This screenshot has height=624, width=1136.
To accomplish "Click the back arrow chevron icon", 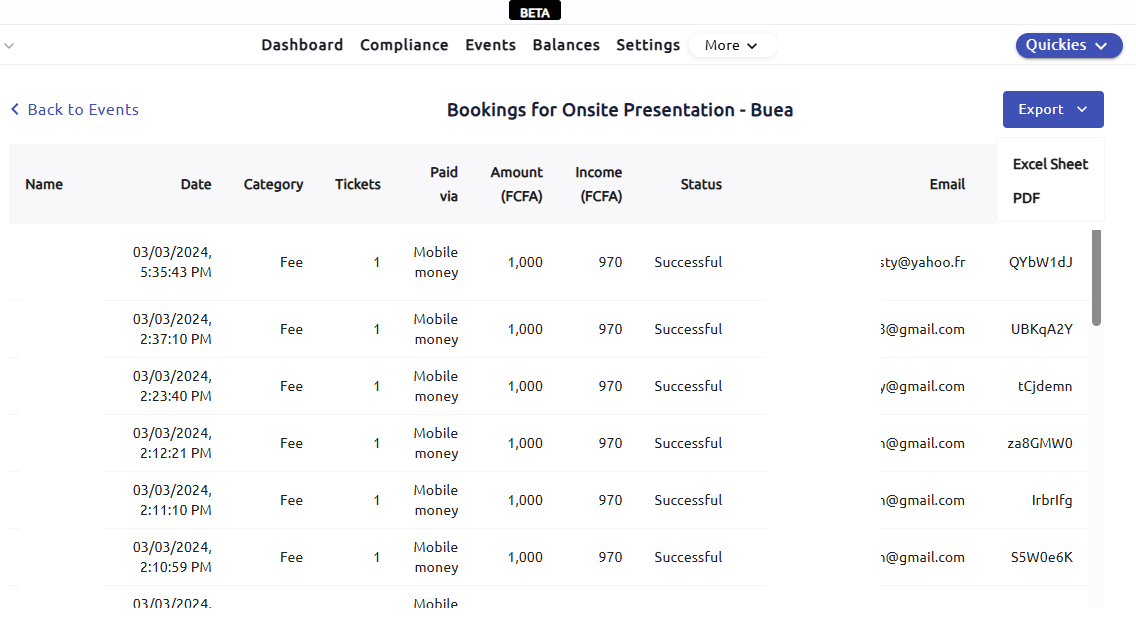I will coord(14,109).
